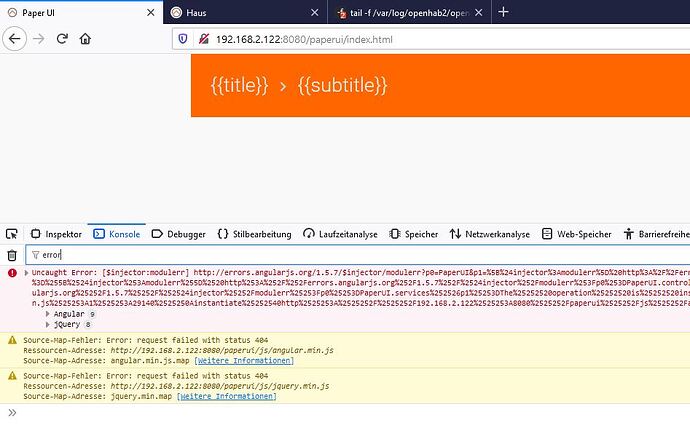Viewport: 690px width, 428px height.
Task: Open the Inspektor panel
Action: [56, 234]
